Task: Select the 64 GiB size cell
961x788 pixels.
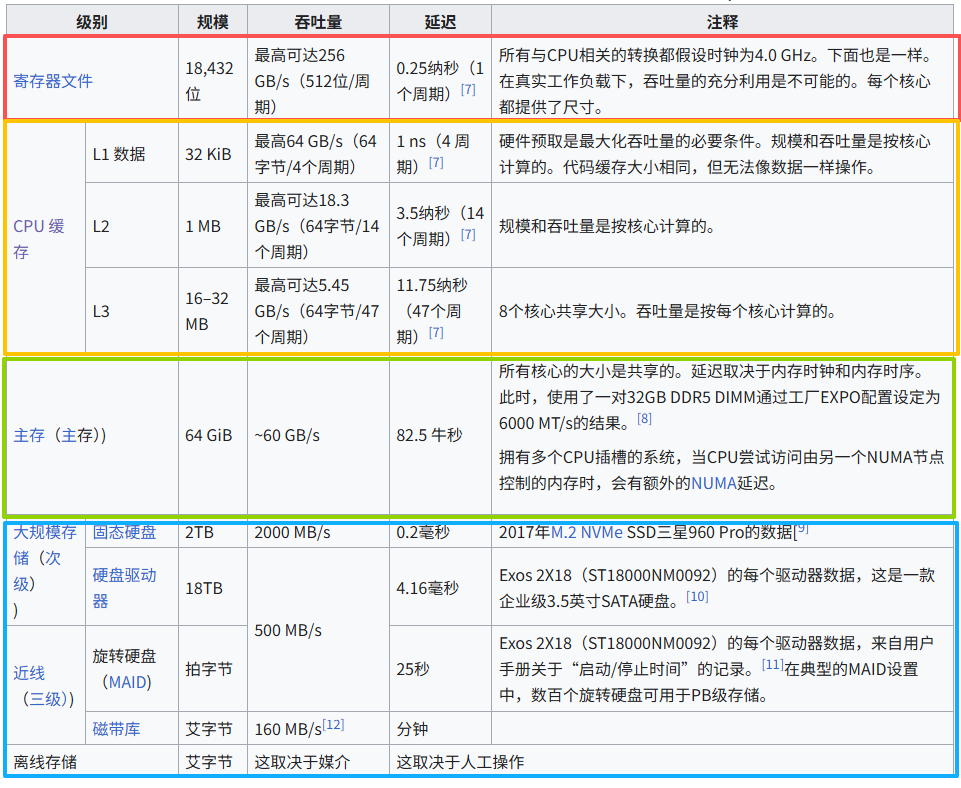Action: click(x=213, y=436)
